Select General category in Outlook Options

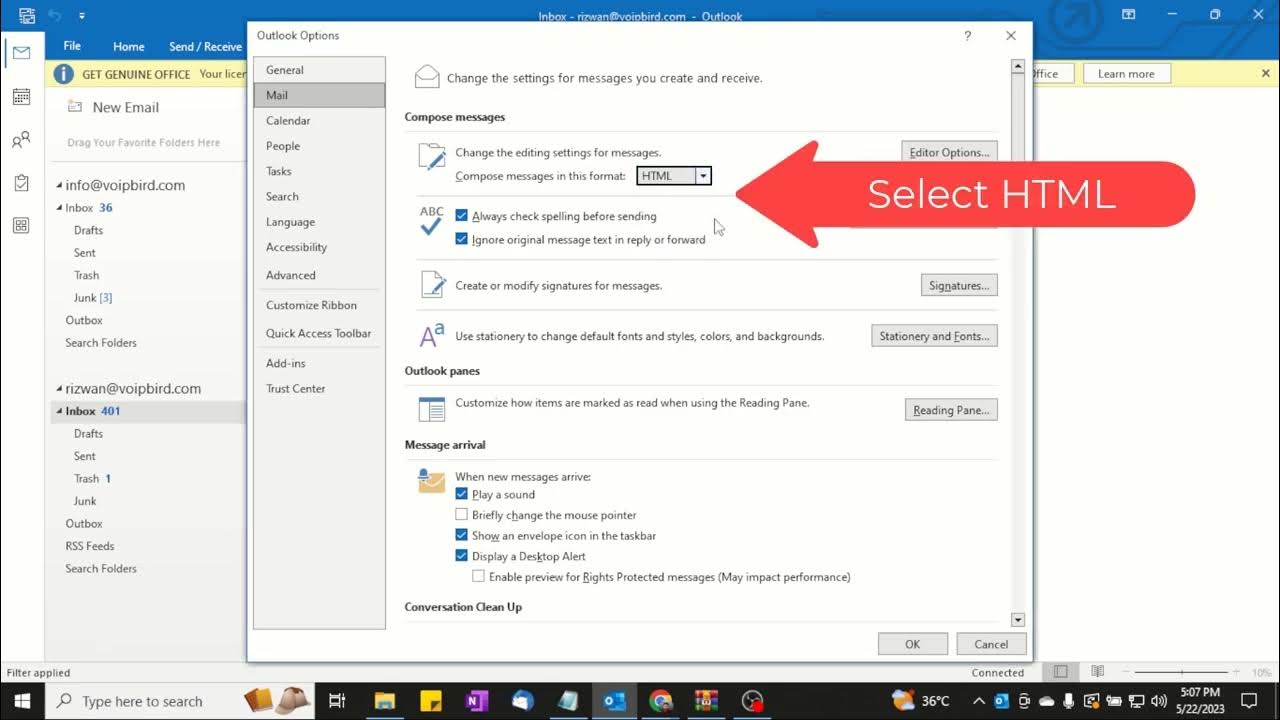319,70
